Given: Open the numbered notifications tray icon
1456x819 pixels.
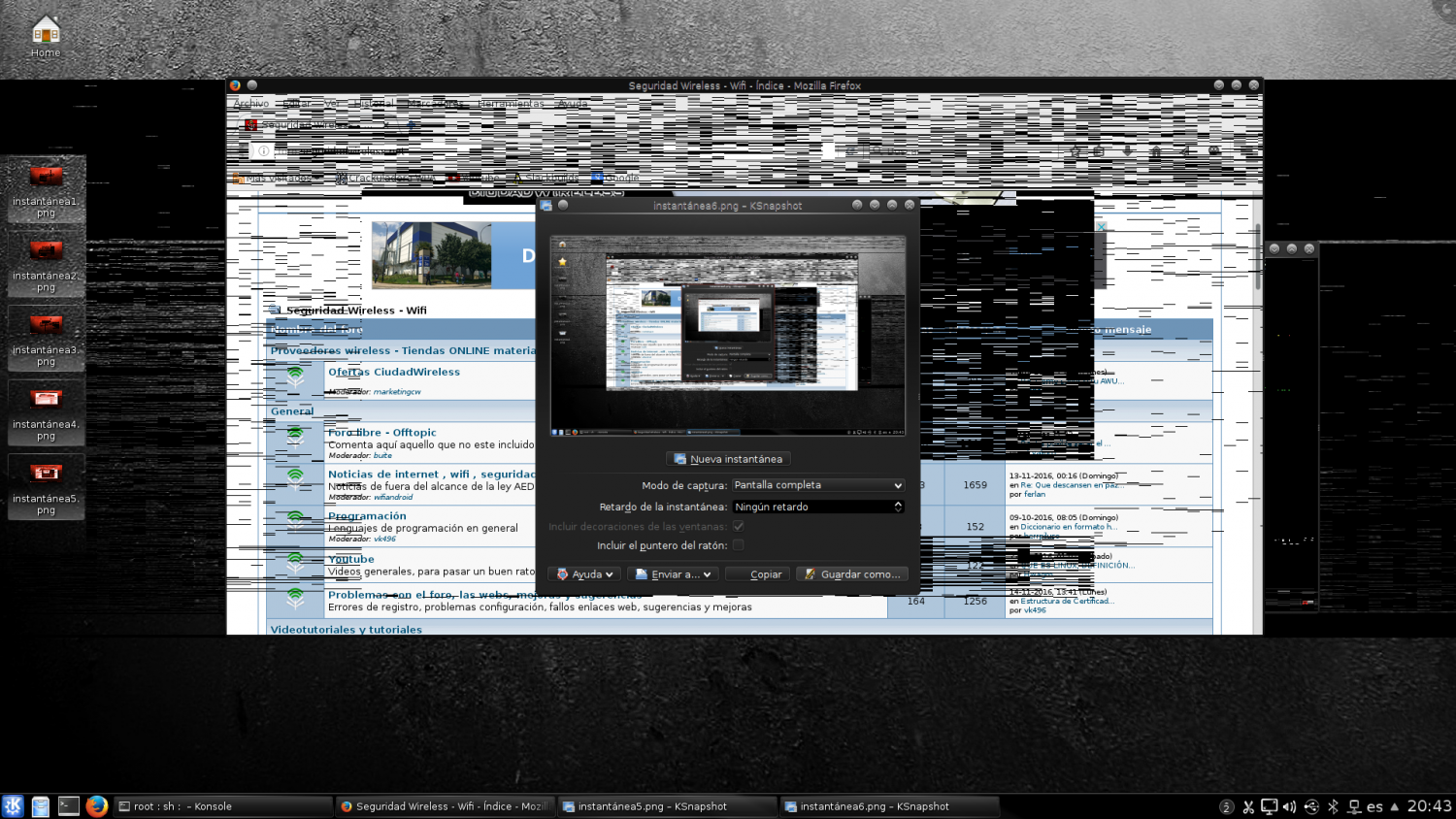Looking at the screenshot, I should tap(1226, 806).
